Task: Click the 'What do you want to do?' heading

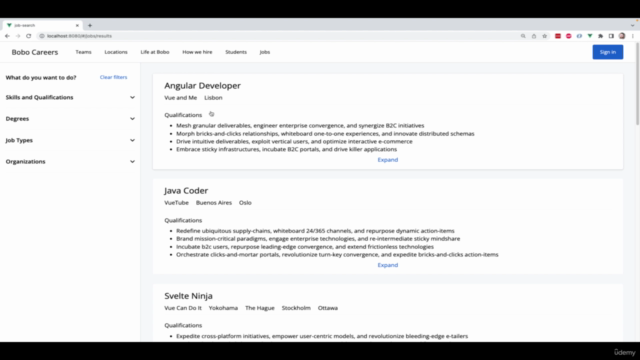Action: 41,78
